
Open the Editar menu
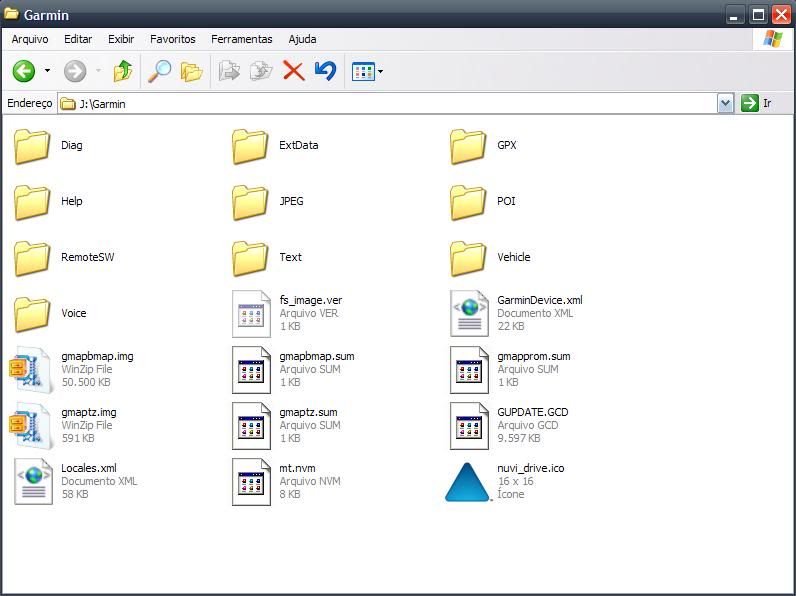[78, 39]
